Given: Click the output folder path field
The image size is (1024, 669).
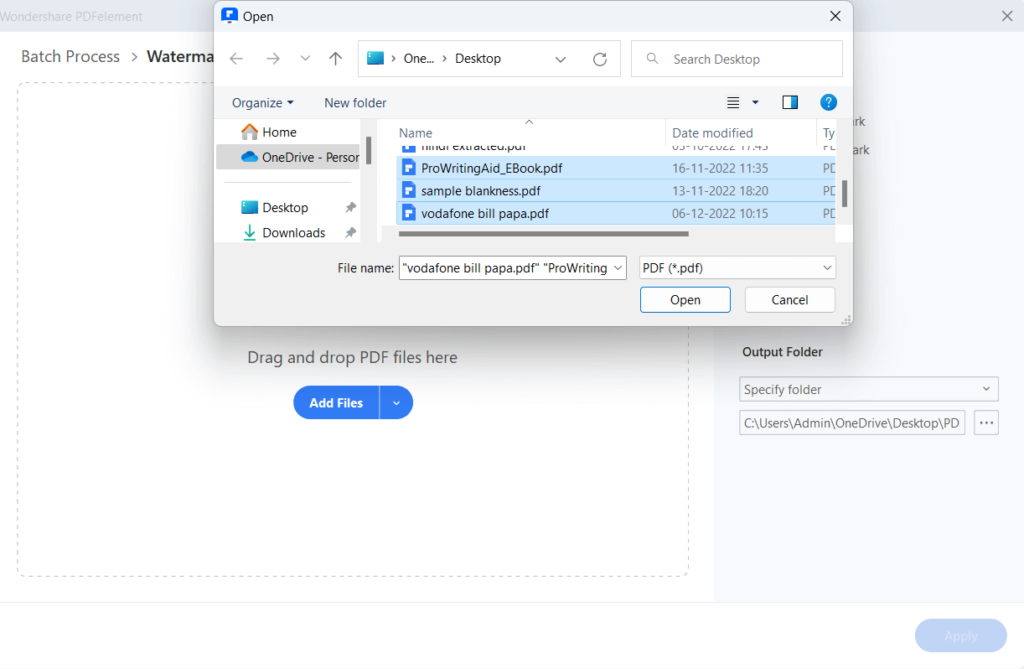Looking at the screenshot, I should [852, 423].
